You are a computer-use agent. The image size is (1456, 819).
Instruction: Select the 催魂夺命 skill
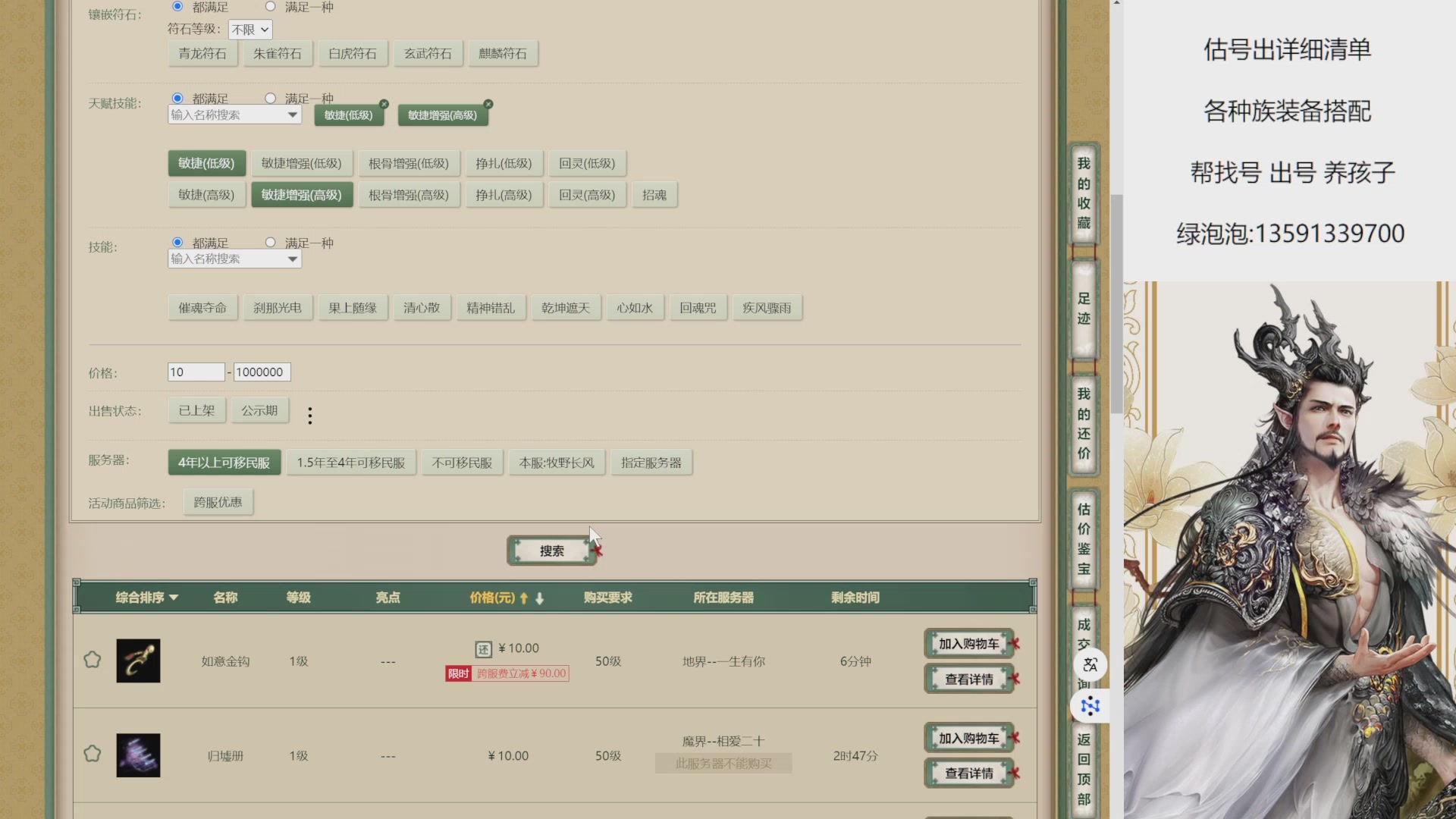tap(202, 308)
